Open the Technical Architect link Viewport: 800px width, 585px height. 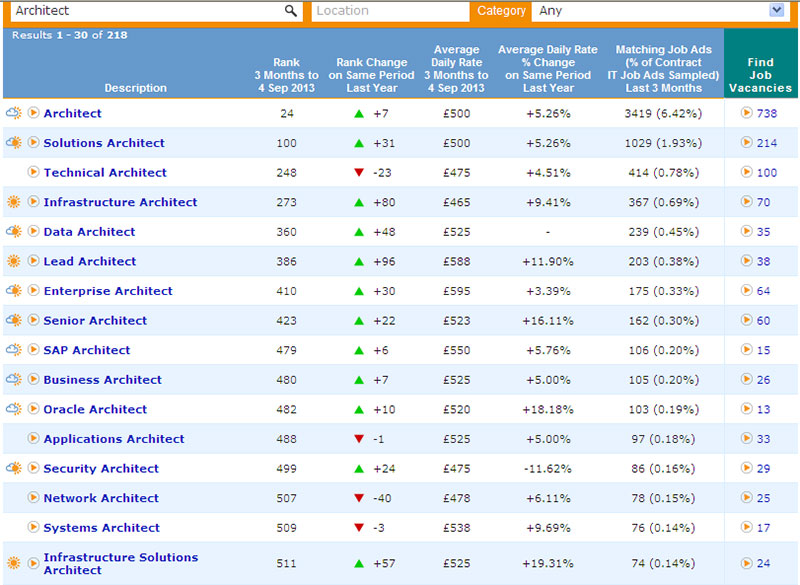(x=105, y=172)
